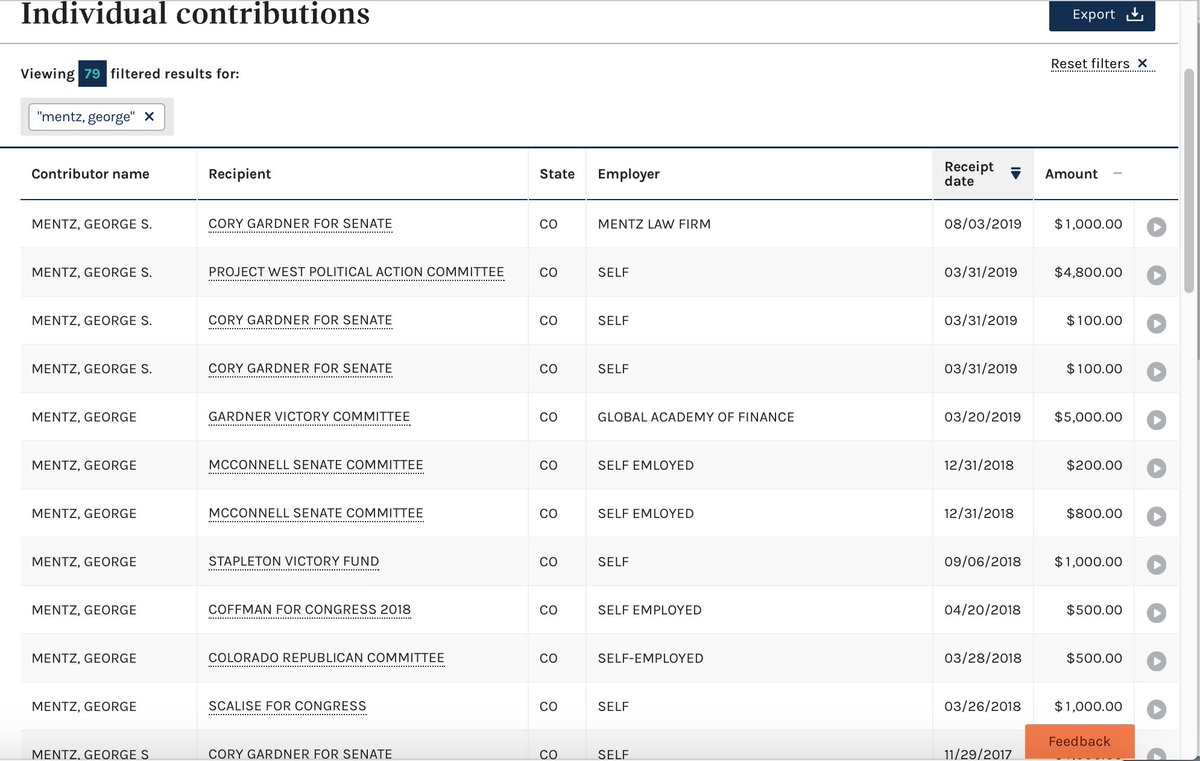
Task: Open Cory Gardner for Senate link dated 08/03/2019
Action: point(300,224)
